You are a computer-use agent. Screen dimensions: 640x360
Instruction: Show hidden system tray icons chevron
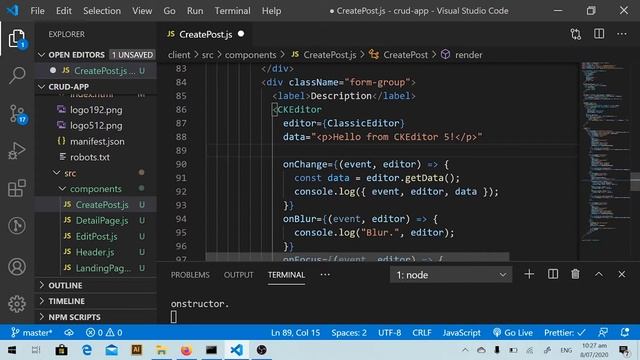pos(465,350)
